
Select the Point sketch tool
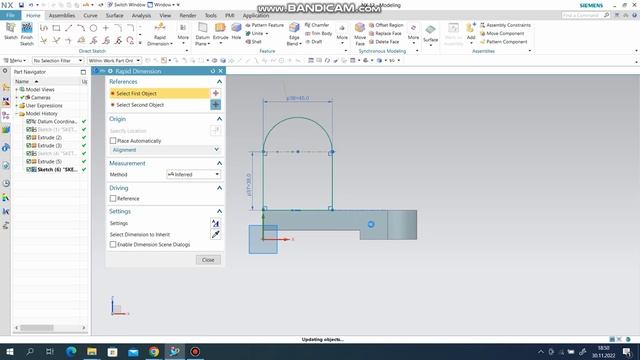click(x=106, y=28)
